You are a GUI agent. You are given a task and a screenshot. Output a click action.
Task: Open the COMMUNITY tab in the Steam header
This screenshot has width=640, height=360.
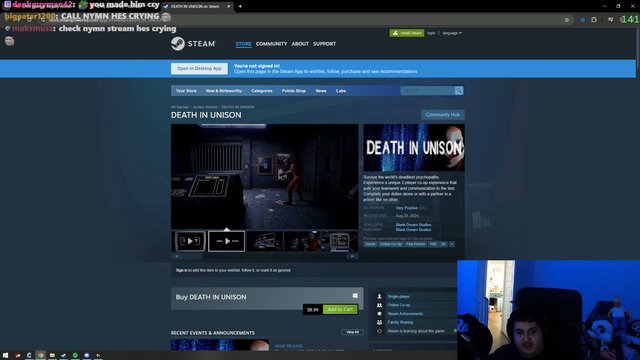point(271,44)
